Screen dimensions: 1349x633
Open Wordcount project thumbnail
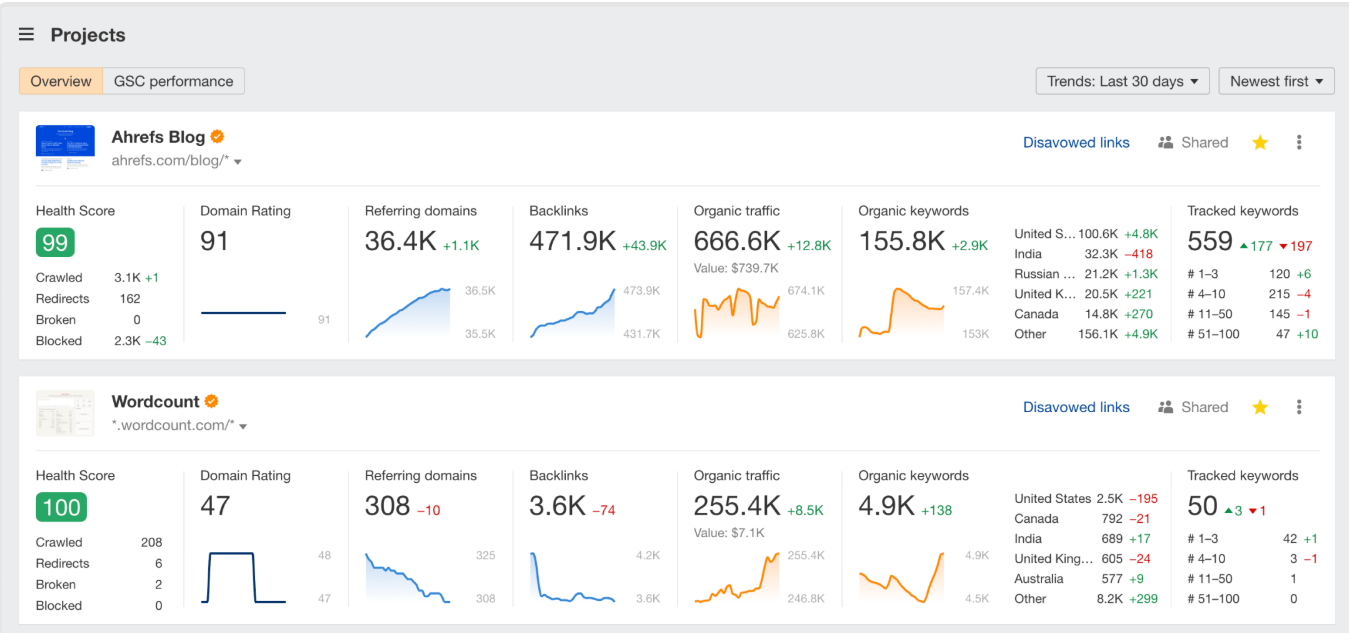click(x=65, y=413)
